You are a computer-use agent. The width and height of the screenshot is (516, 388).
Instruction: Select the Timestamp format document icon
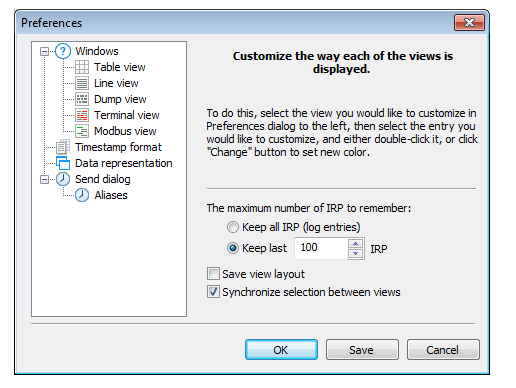click(63, 147)
